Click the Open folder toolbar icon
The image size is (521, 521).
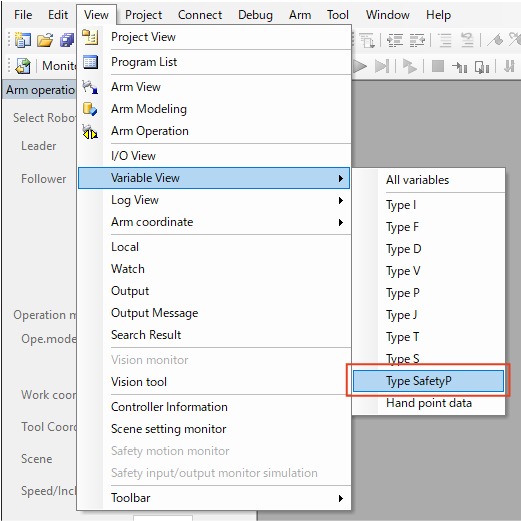[45, 40]
